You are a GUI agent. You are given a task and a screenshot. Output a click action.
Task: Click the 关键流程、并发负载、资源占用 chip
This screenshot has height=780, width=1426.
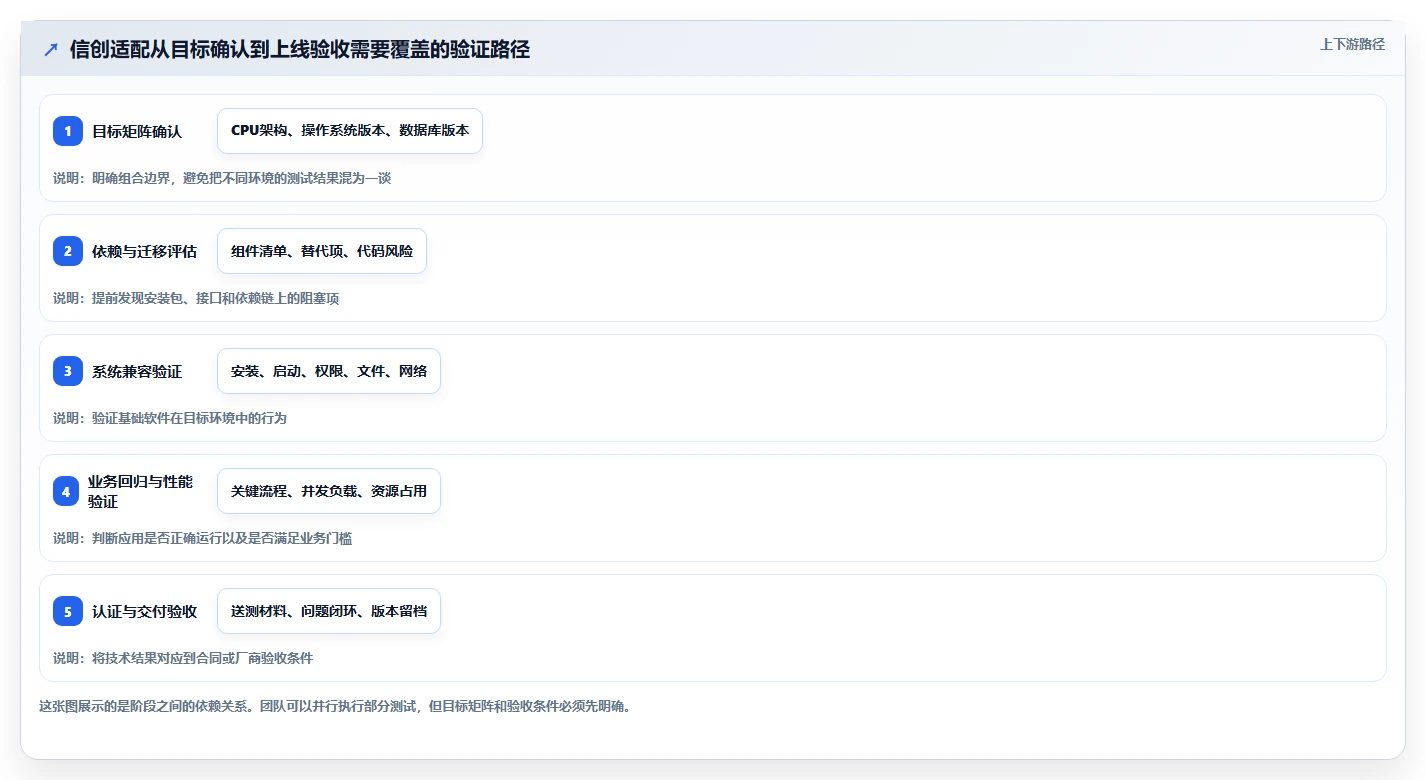[x=329, y=491]
